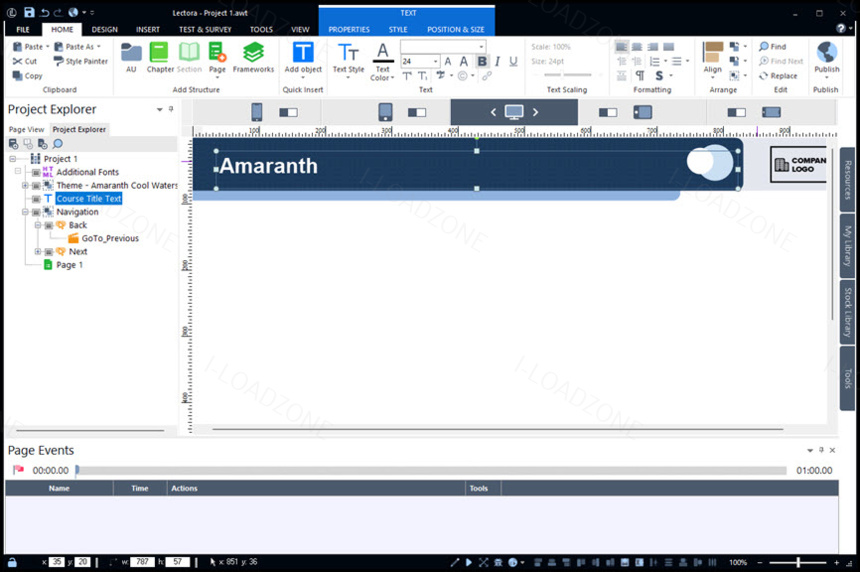The image size is (860, 572).
Task: Switch to the Page View tab
Action: [x=26, y=129]
